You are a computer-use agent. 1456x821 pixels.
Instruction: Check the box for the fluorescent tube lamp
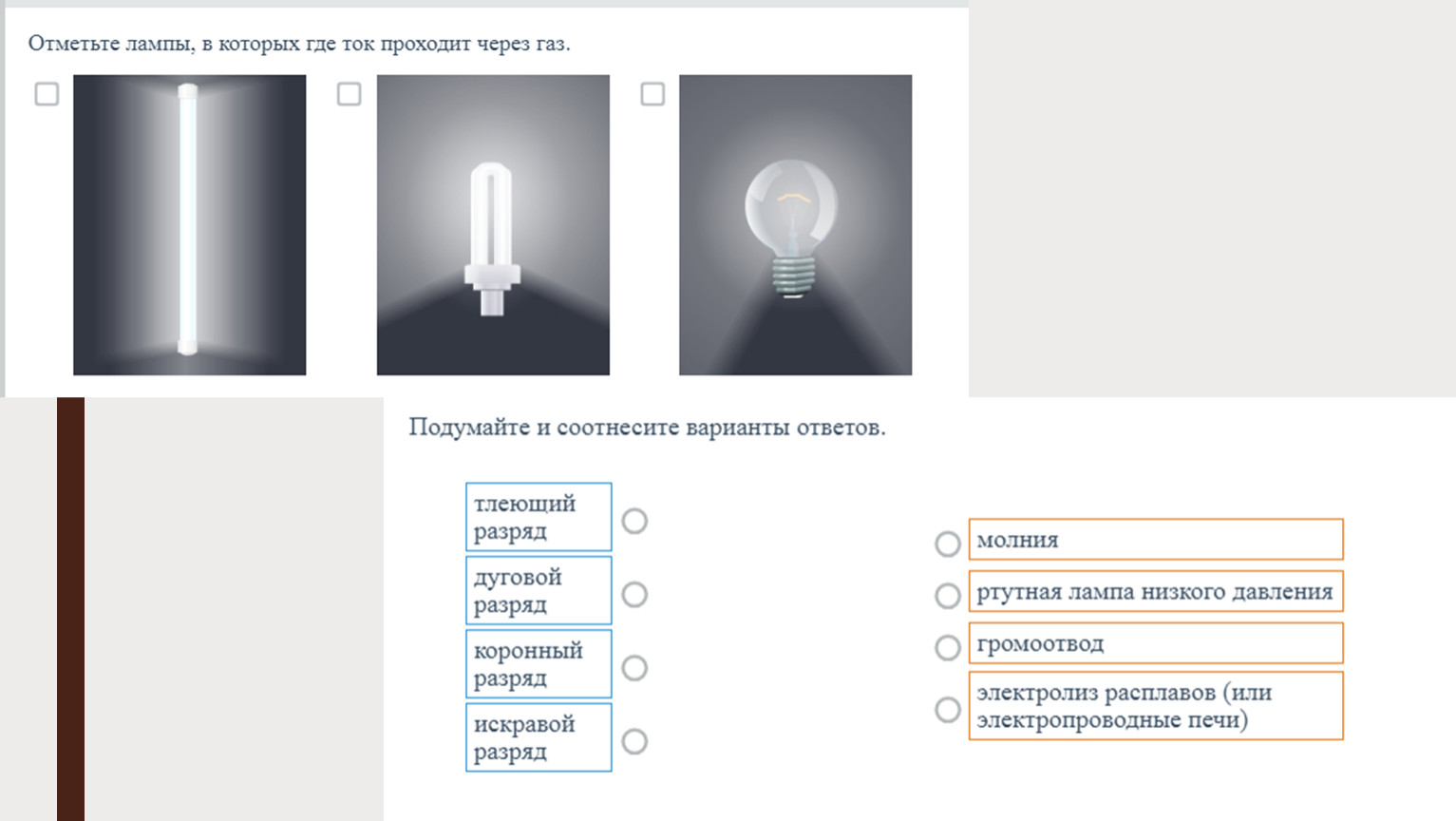pyautogui.click(x=47, y=94)
